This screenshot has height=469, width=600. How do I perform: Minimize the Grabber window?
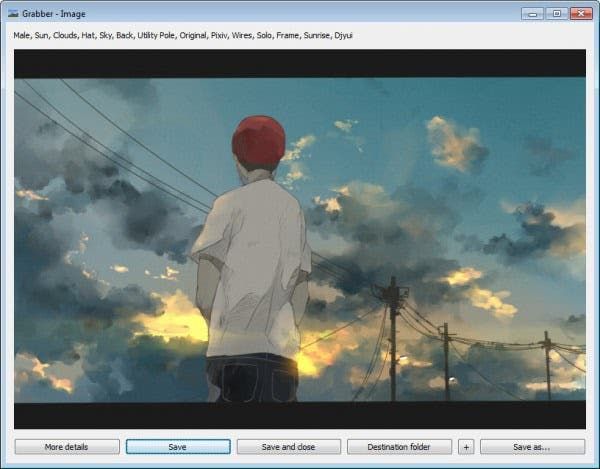point(532,14)
